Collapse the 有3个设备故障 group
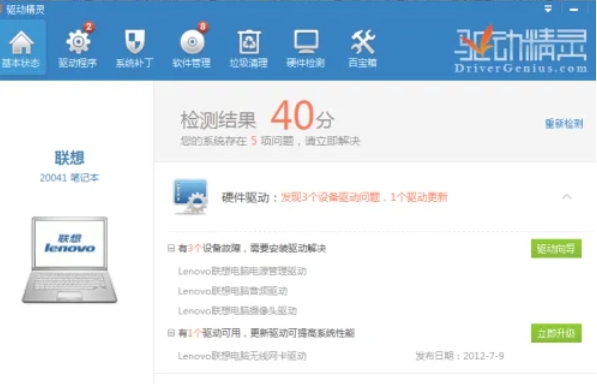 [171, 248]
